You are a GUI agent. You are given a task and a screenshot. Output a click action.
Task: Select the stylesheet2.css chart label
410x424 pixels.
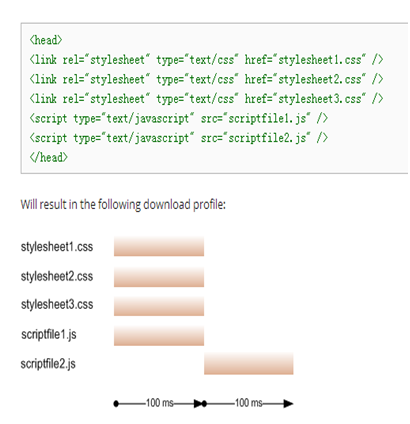[x=57, y=276]
